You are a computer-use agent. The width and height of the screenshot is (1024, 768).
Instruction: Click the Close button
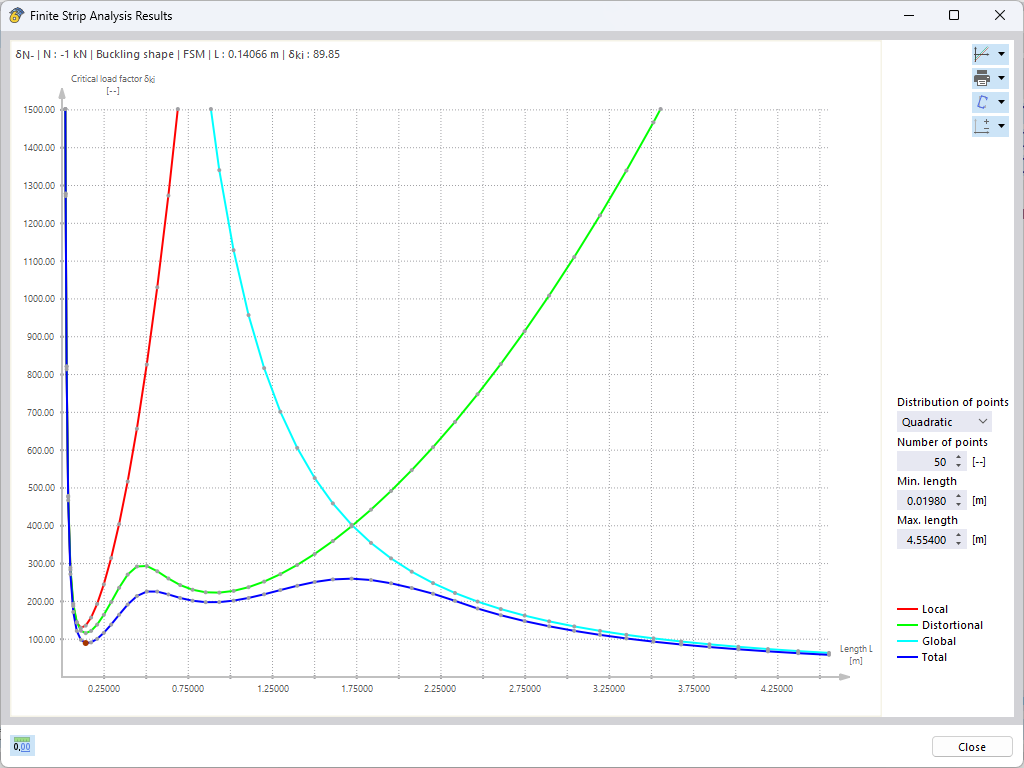971,746
